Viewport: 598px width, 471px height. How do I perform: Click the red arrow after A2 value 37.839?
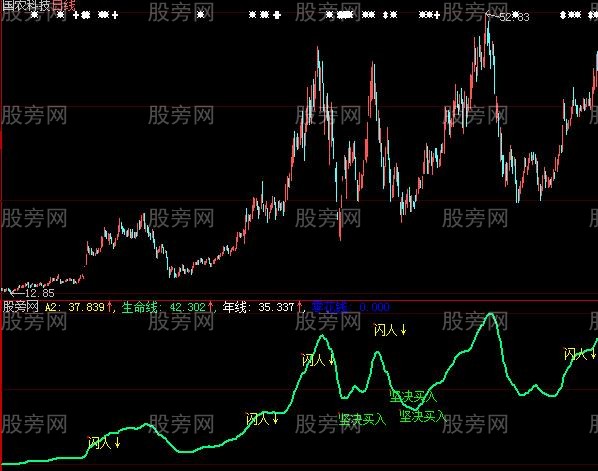pyautogui.click(x=110, y=307)
